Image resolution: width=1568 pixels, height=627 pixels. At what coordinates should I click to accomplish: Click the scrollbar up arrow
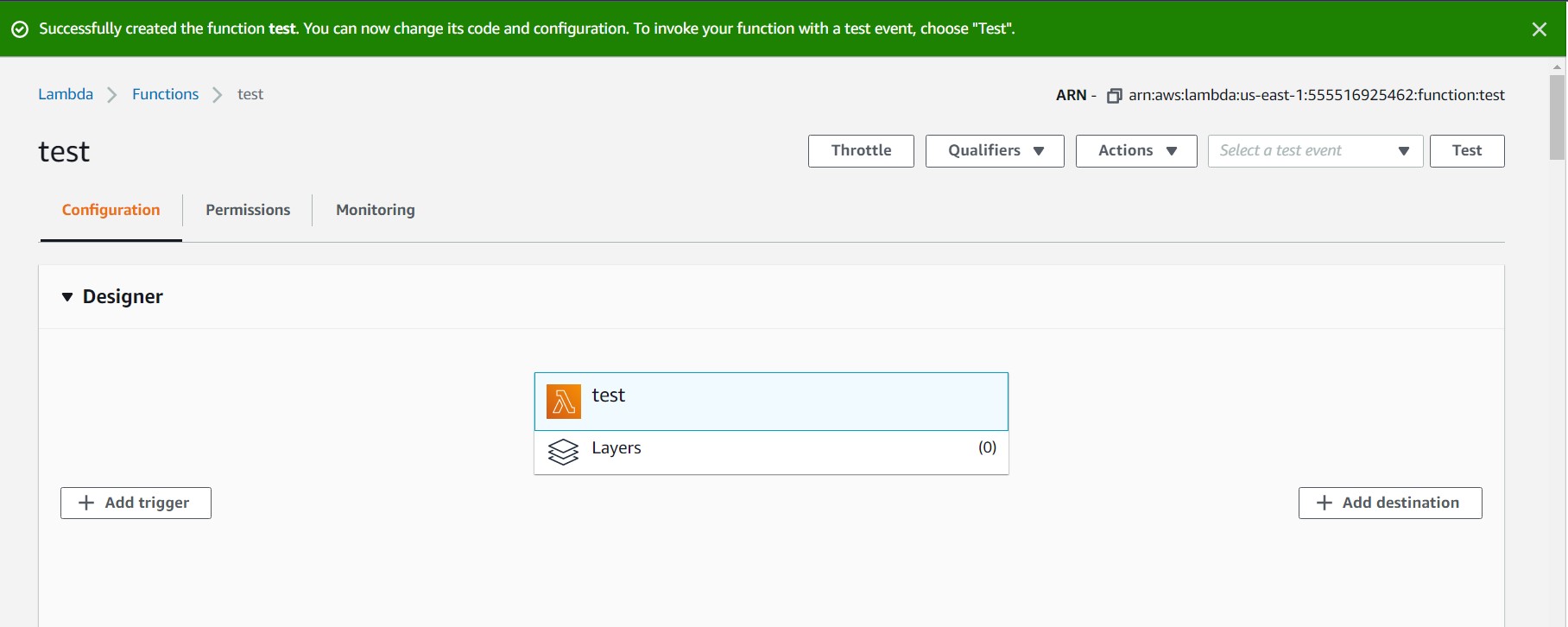point(1557,66)
